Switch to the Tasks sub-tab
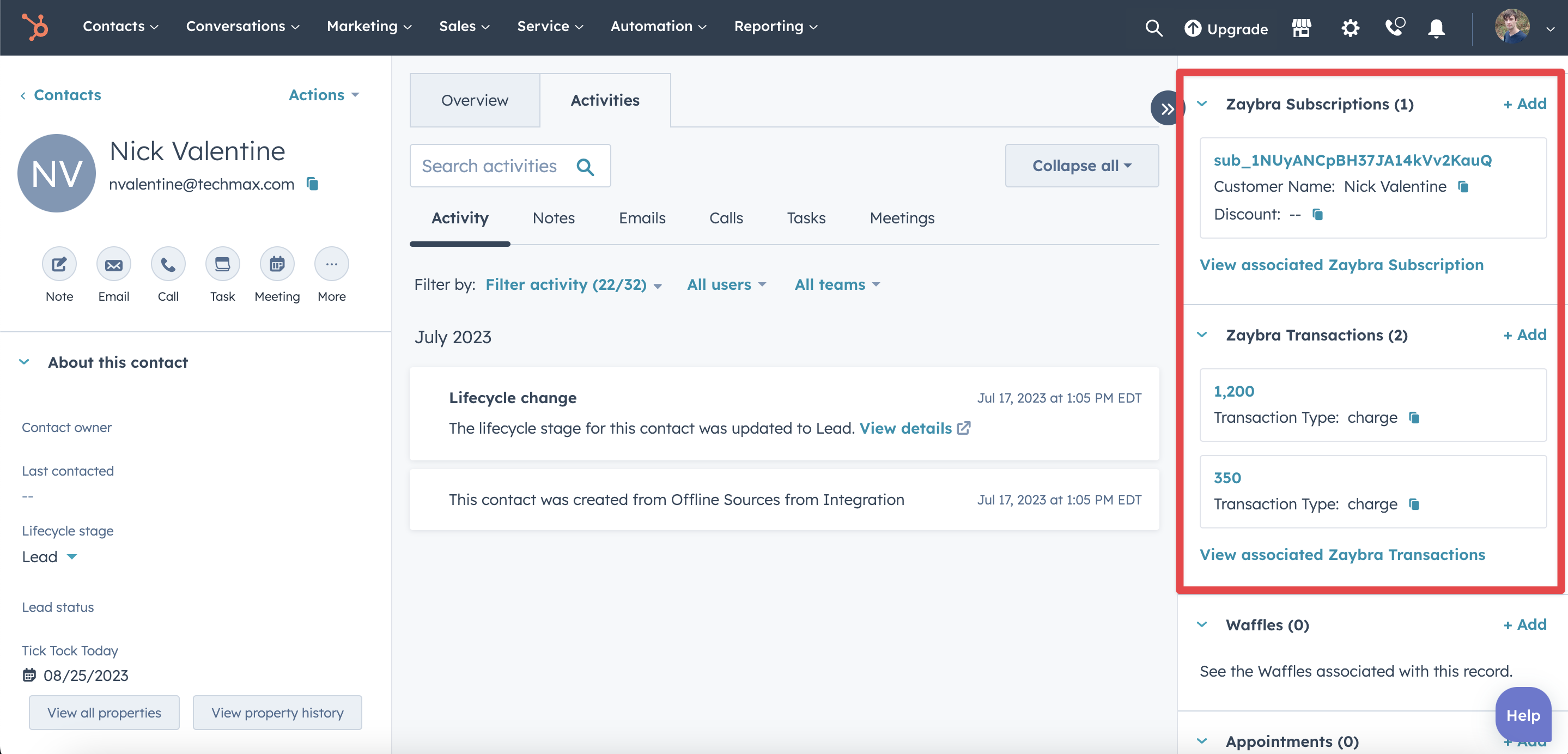This screenshot has width=1568, height=754. (806, 218)
